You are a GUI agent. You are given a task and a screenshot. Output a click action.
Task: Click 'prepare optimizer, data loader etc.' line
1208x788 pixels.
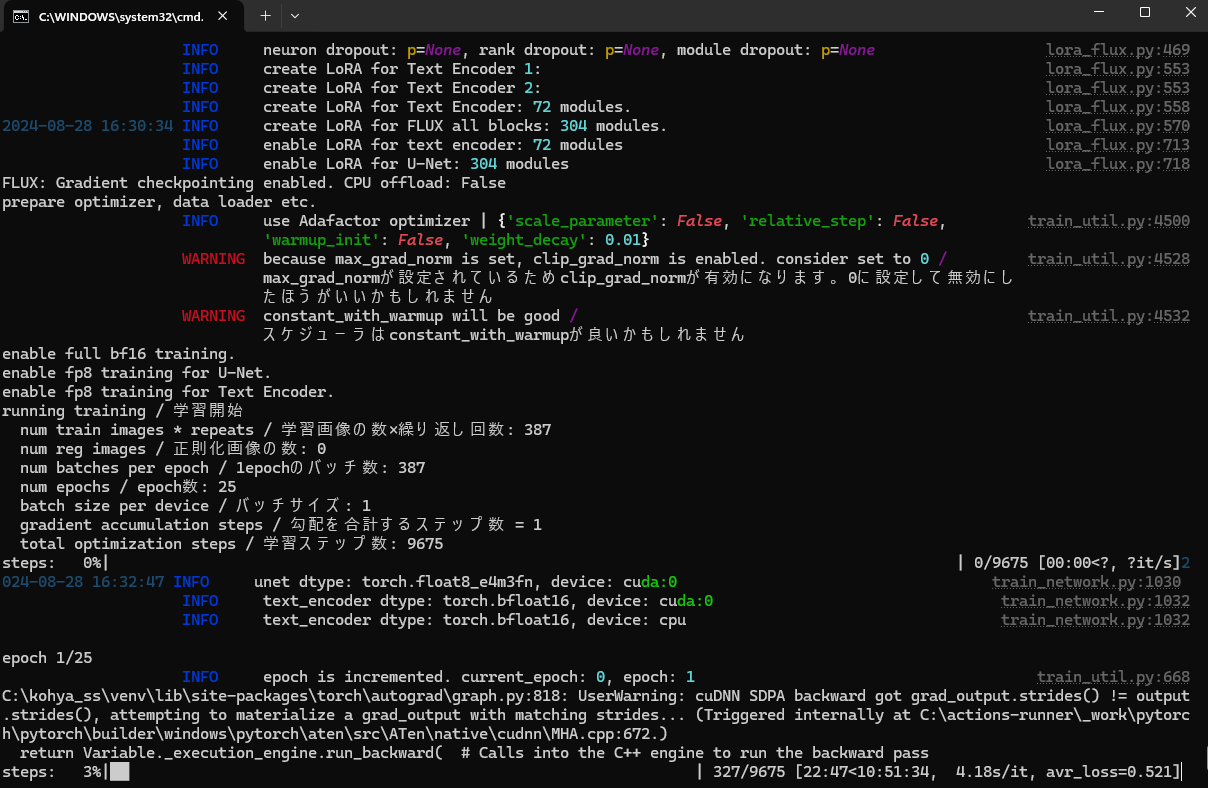click(159, 202)
